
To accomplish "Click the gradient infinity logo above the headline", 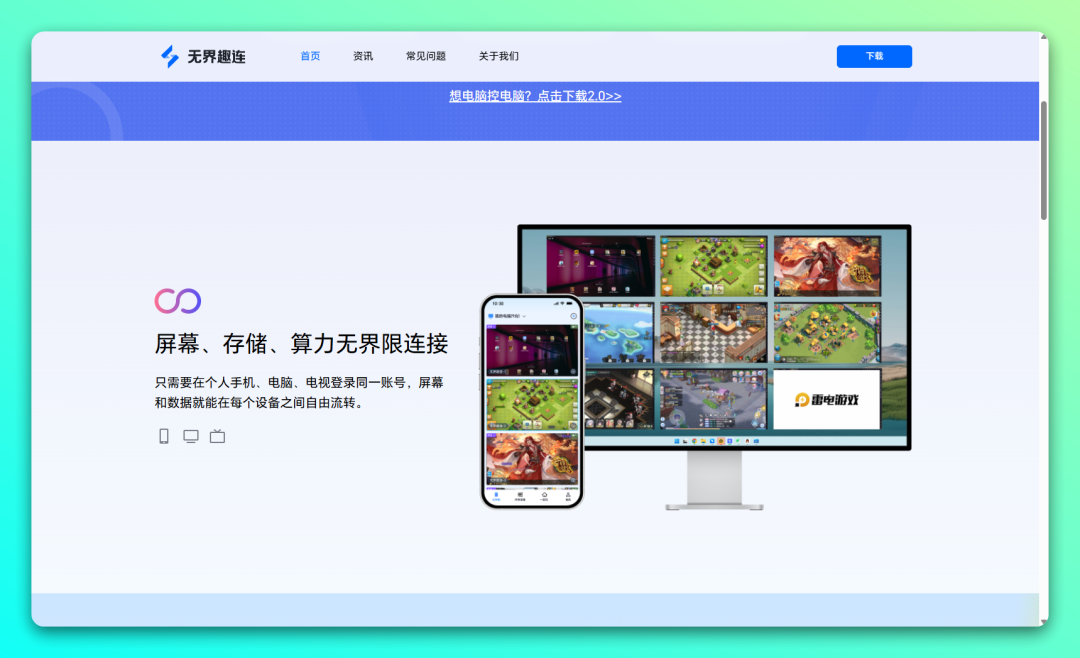I will click(x=178, y=300).
